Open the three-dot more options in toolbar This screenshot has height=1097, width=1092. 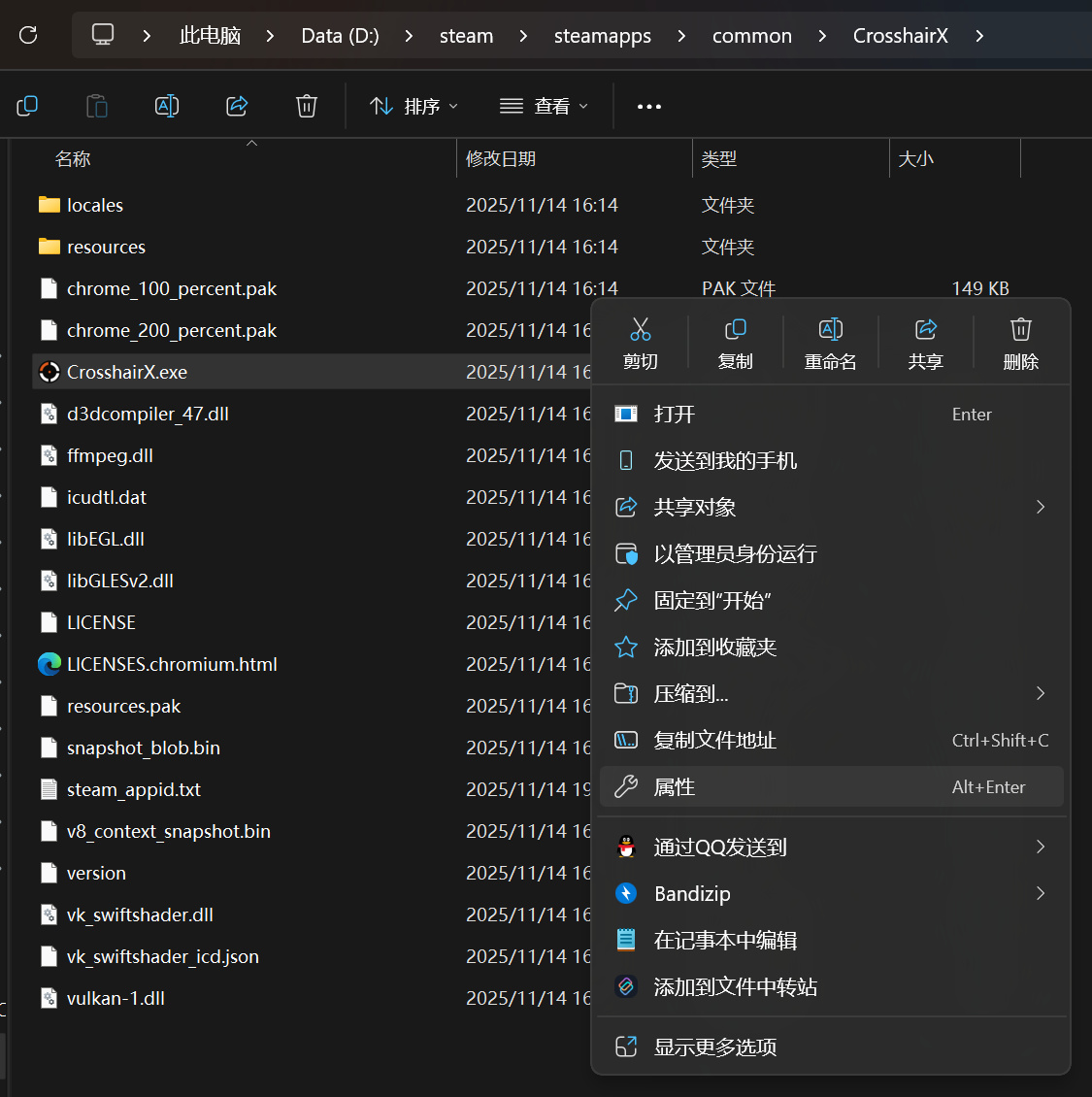(x=649, y=107)
